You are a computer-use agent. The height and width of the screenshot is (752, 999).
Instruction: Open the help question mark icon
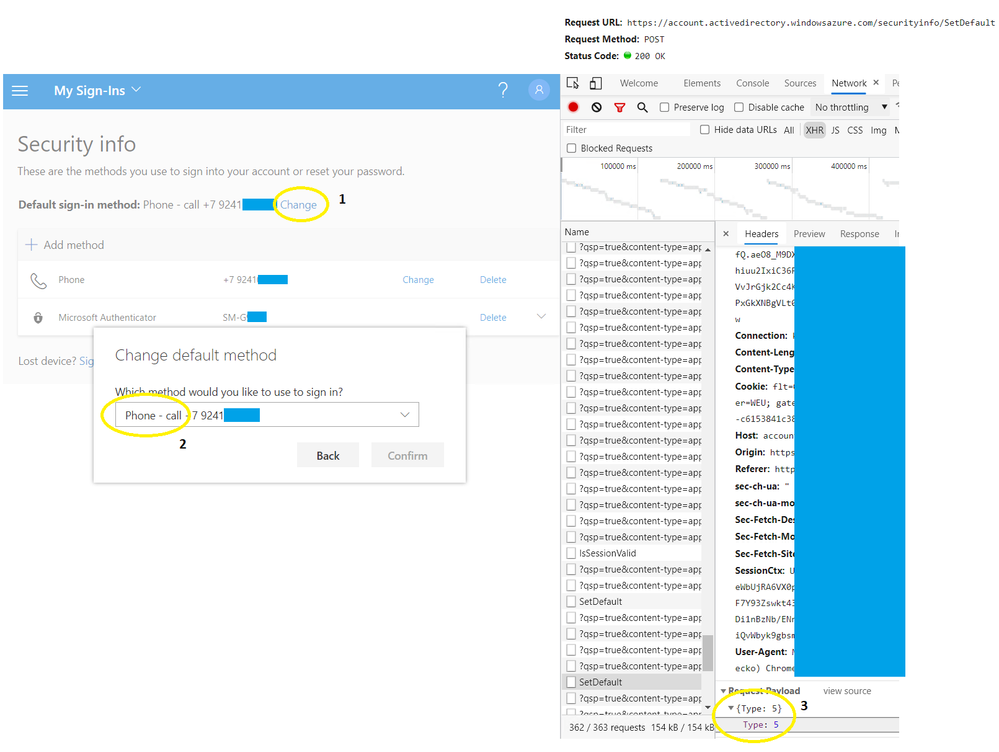point(503,90)
